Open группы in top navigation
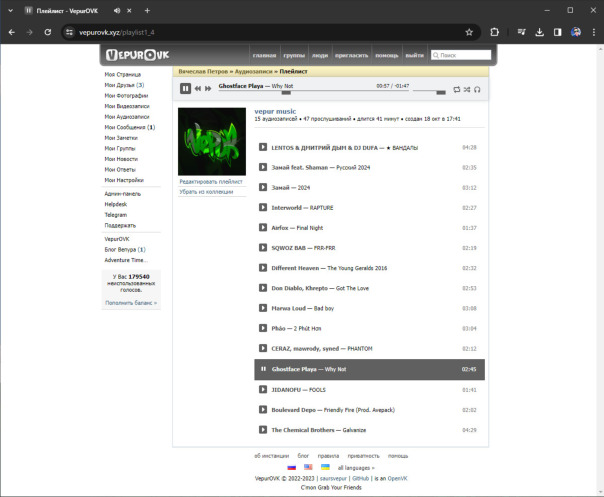 click(x=294, y=55)
